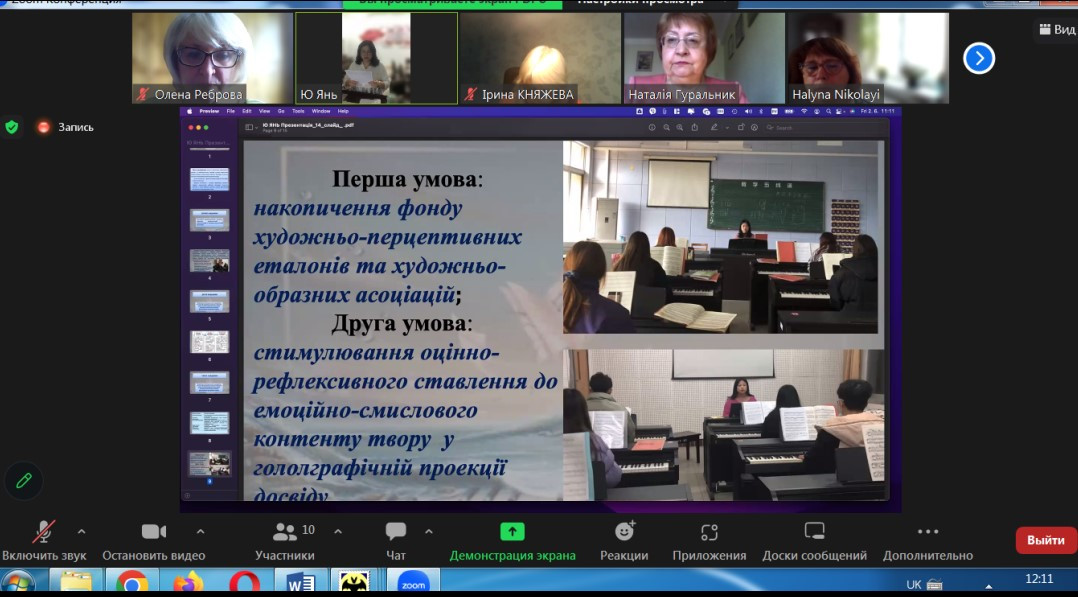Click markup pen icon in Preview toolbar
Screen dimensions: 1078x597
(x=714, y=127)
